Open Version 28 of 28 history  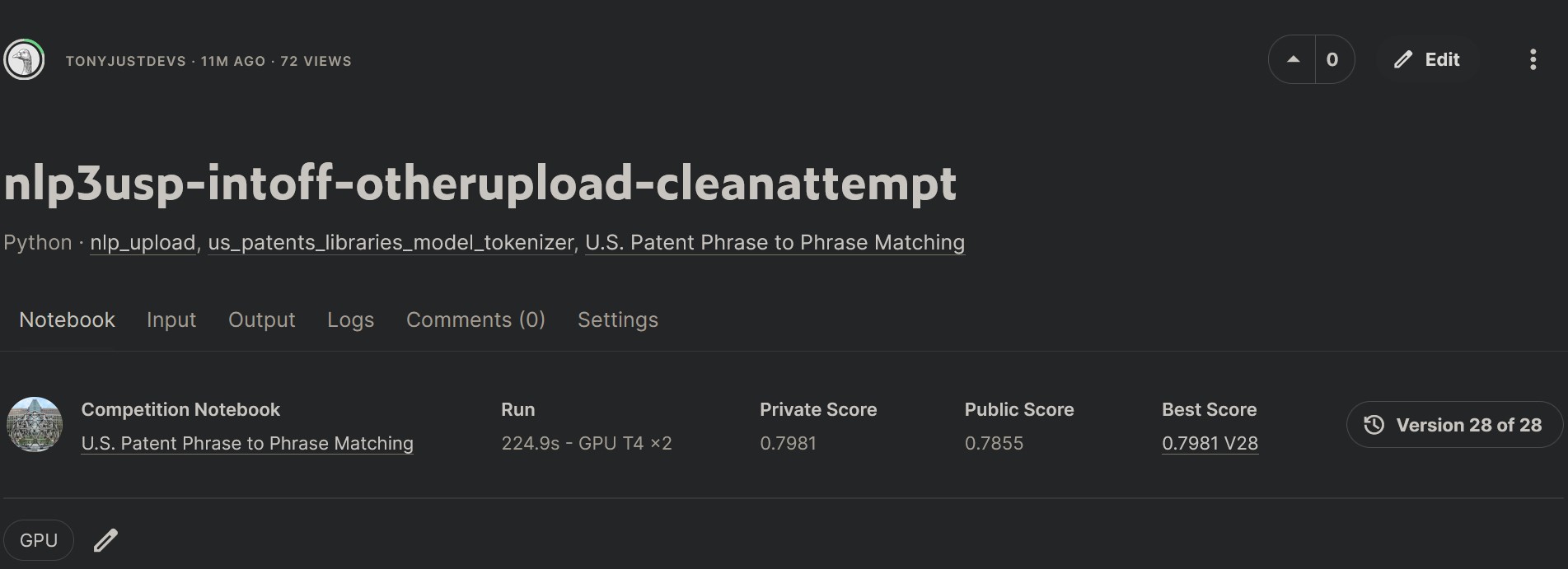[1454, 425]
